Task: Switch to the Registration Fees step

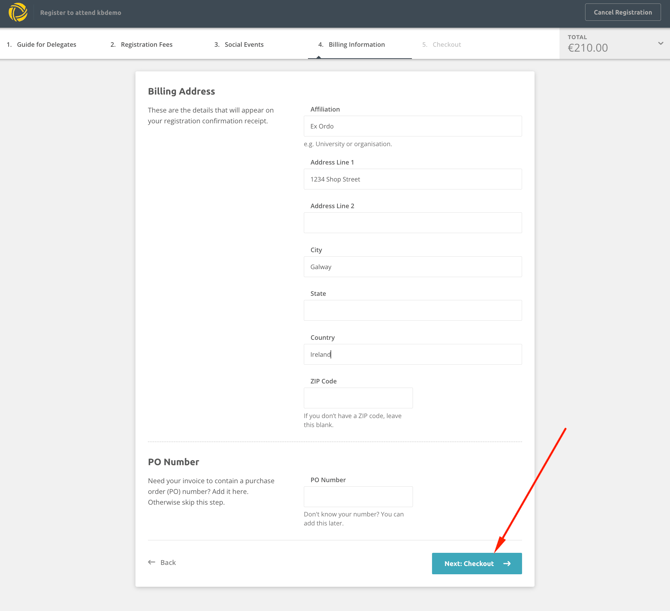Action: click(x=142, y=45)
